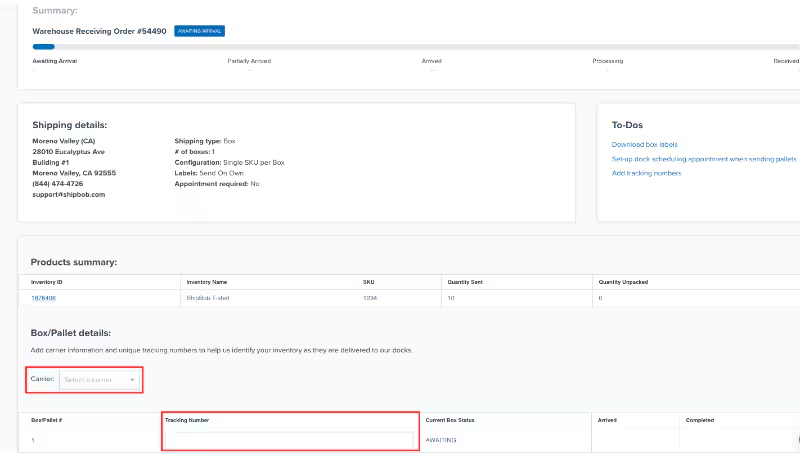The image size is (809, 459).
Task: Click the (844) 474-4726 phone number
Action: [x=58, y=184]
